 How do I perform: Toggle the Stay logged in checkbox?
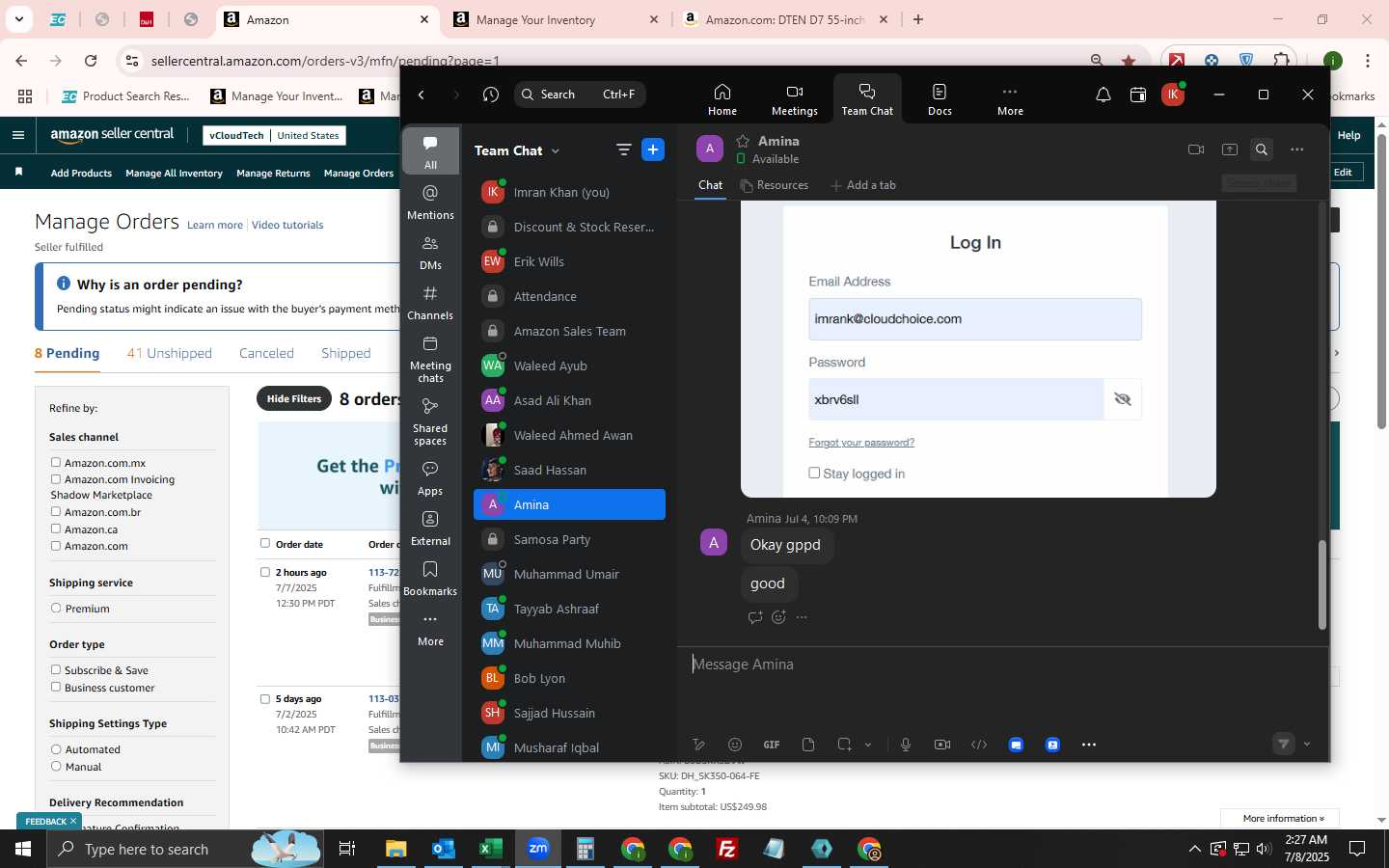(814, 474)
